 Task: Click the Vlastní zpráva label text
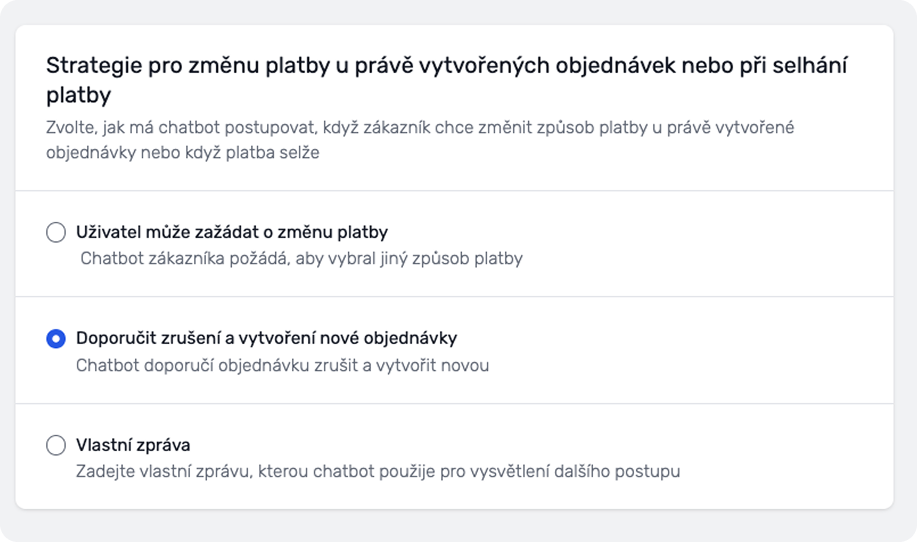point(133,445)
